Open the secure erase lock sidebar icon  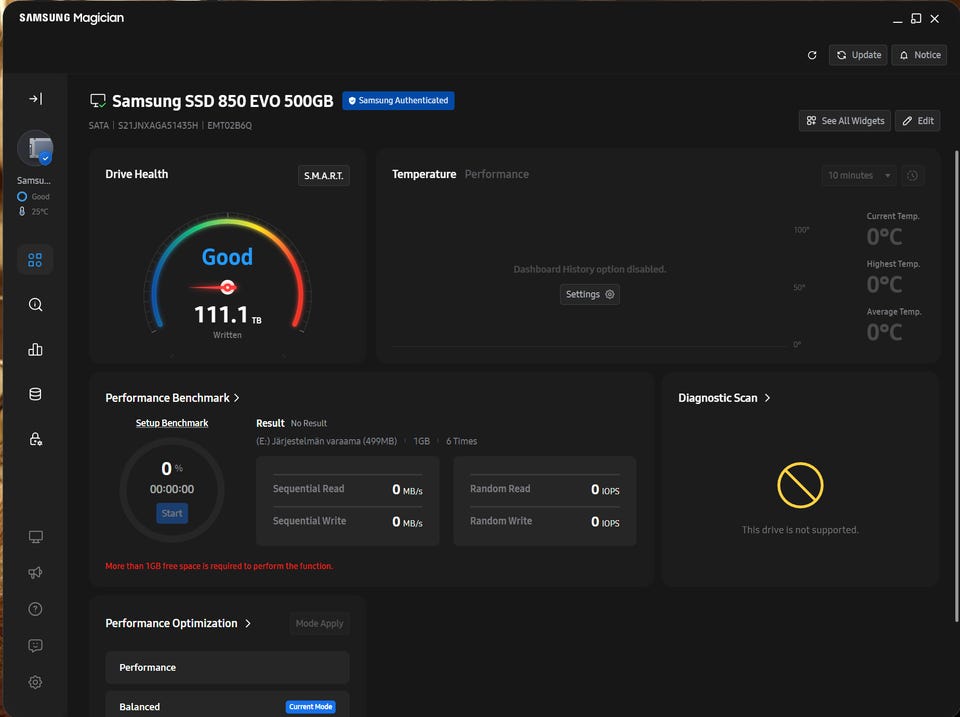click(x=35, y=439)
